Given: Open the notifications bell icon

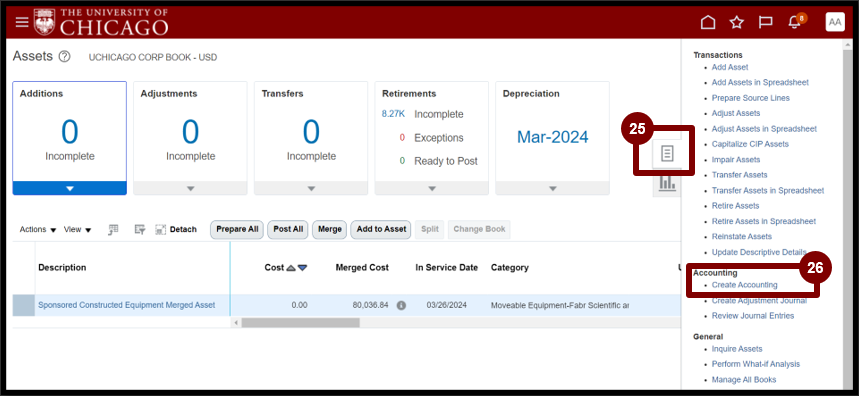Looking at the screenshot, I should [x=794, y=22].
